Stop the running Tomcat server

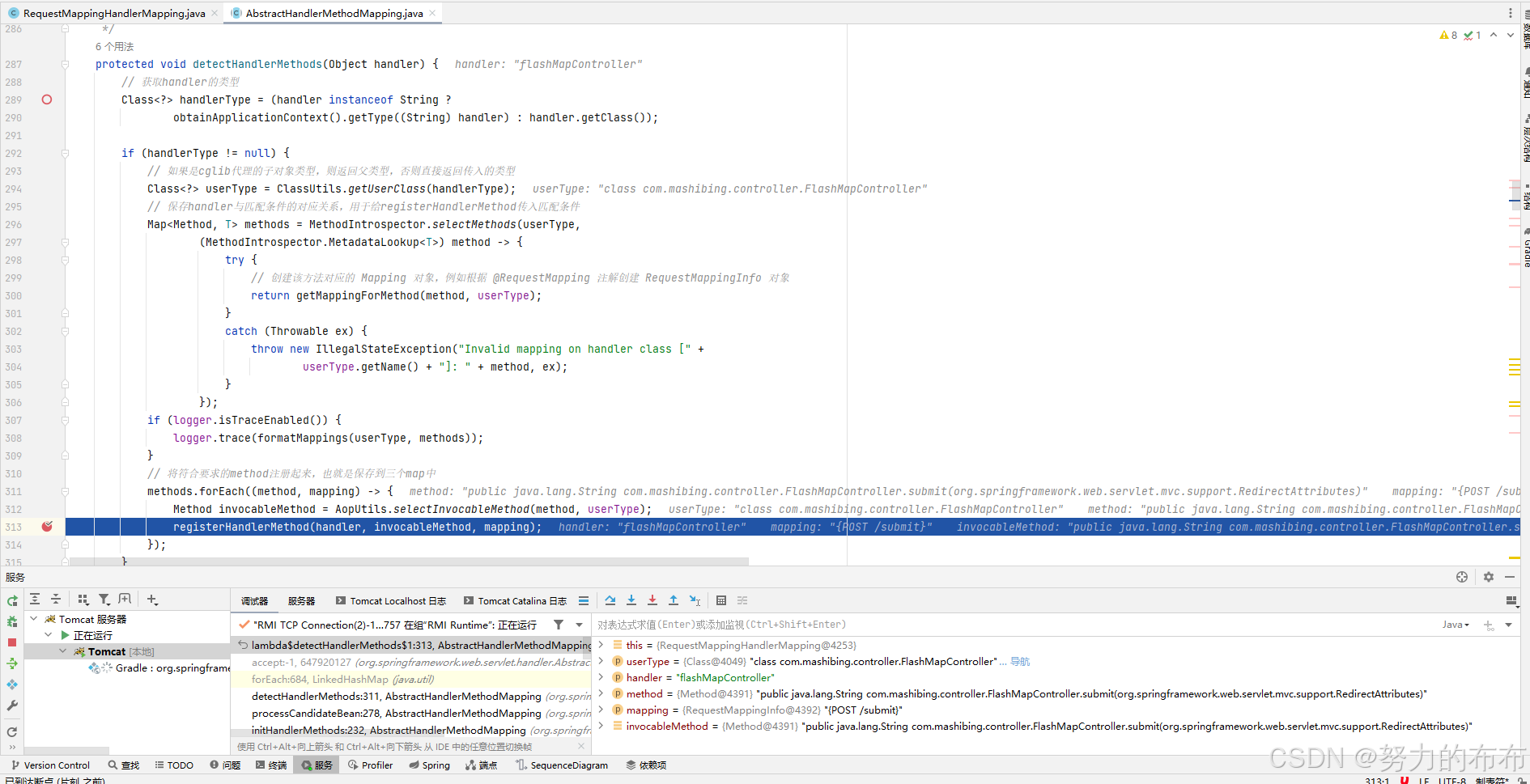click(12, 642)
